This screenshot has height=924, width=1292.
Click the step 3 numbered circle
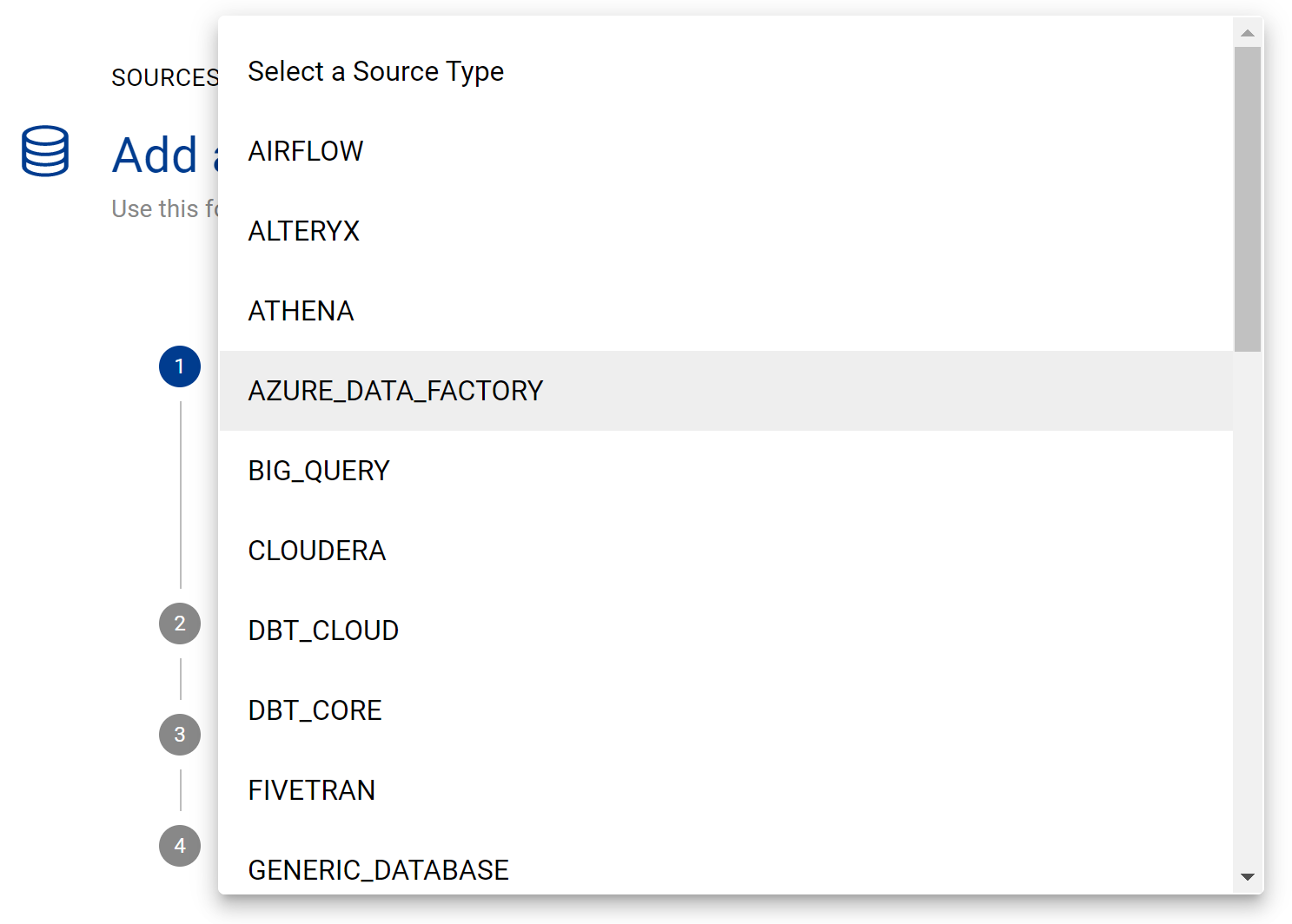pos(180,735)
